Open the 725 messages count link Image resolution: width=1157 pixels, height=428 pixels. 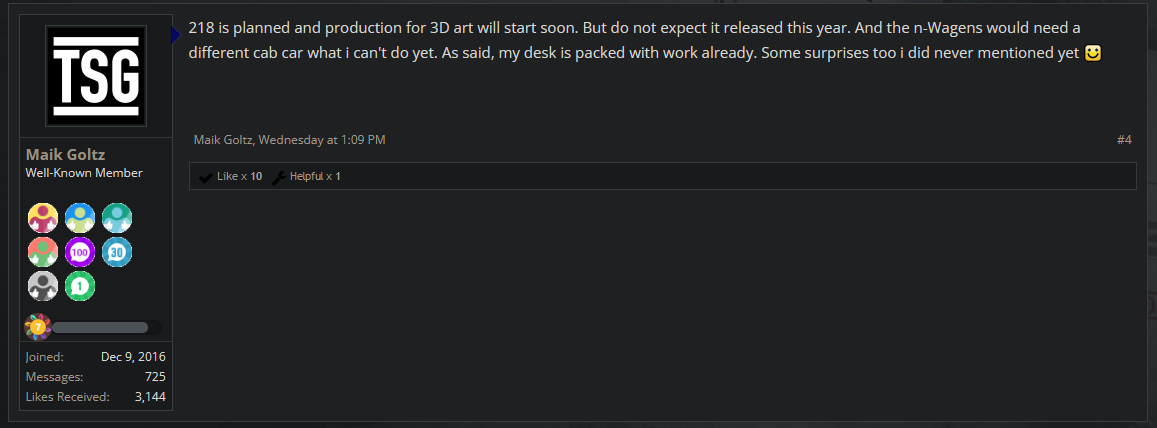tap(154, 377)
